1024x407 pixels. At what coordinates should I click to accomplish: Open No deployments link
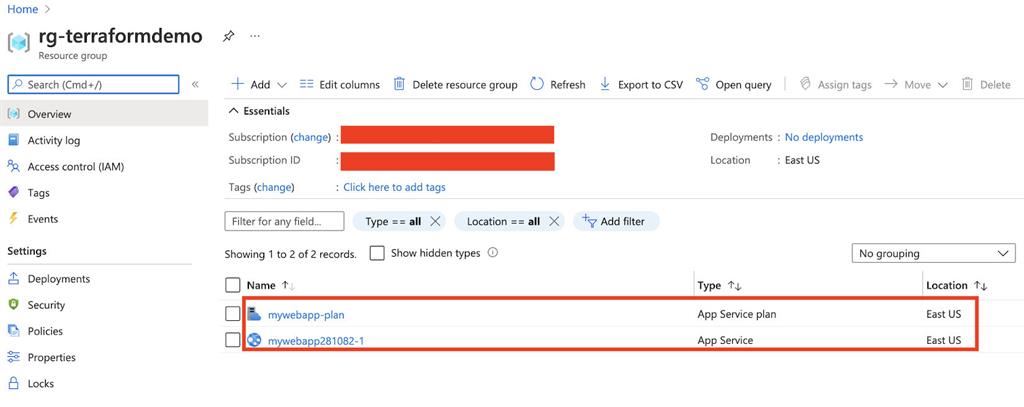click(824, 137)
